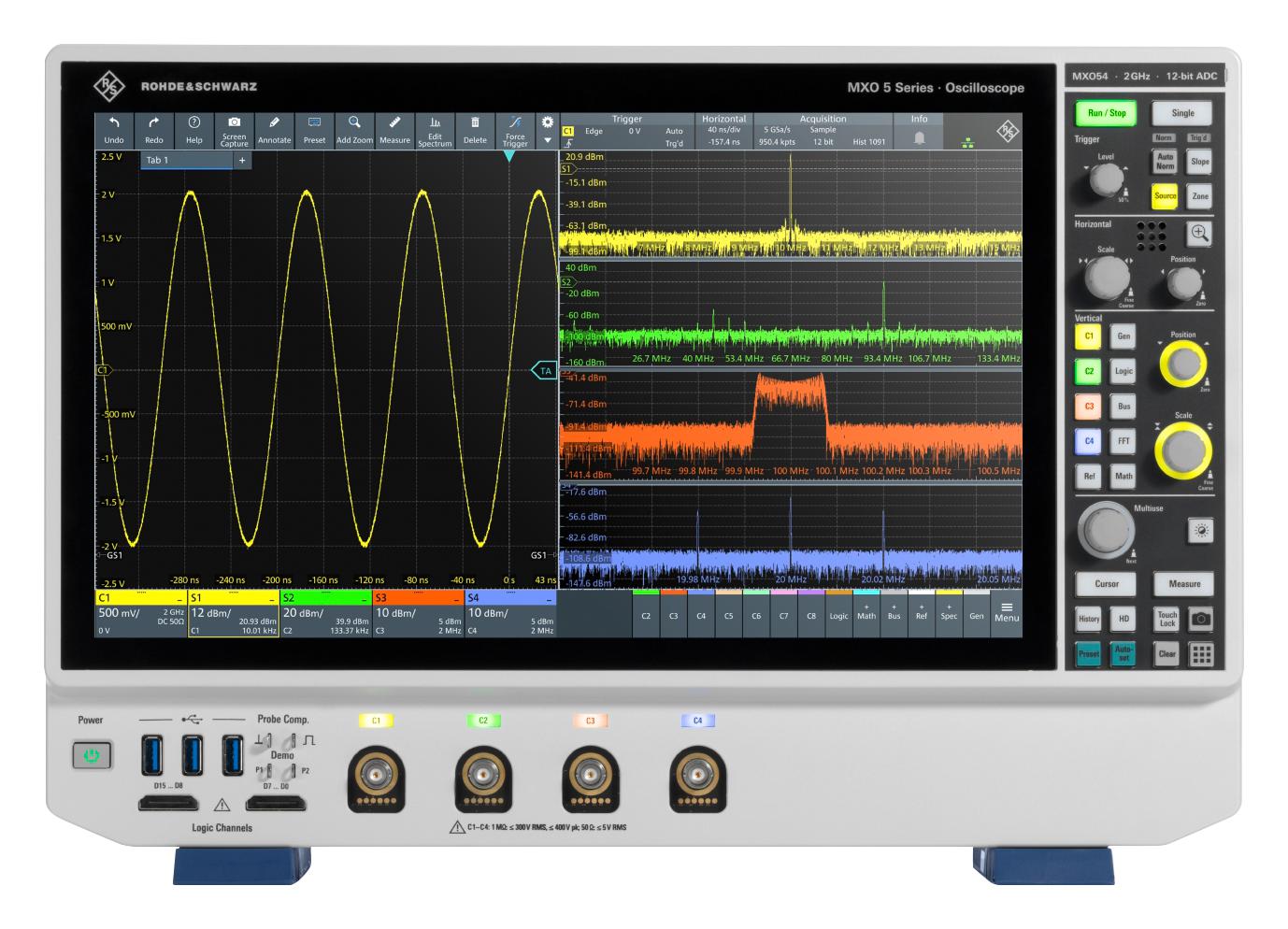1288x929 pixels.
Task: Toggle the FFT key
Action: (x=1123, y=441)
